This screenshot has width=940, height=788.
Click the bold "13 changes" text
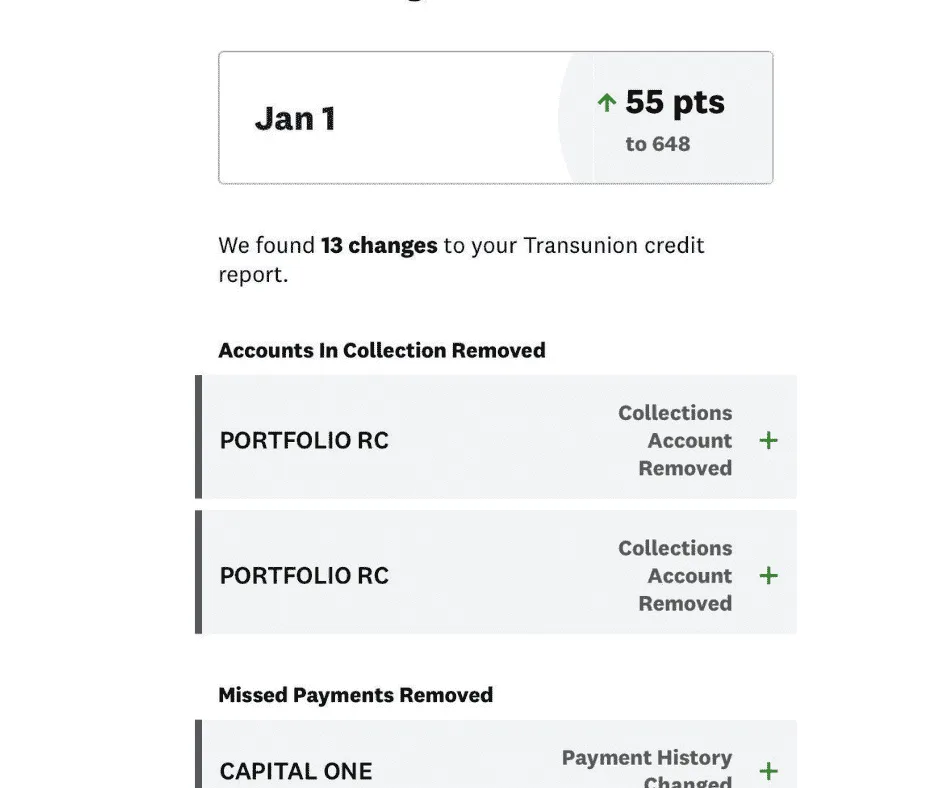pos(379,246)
